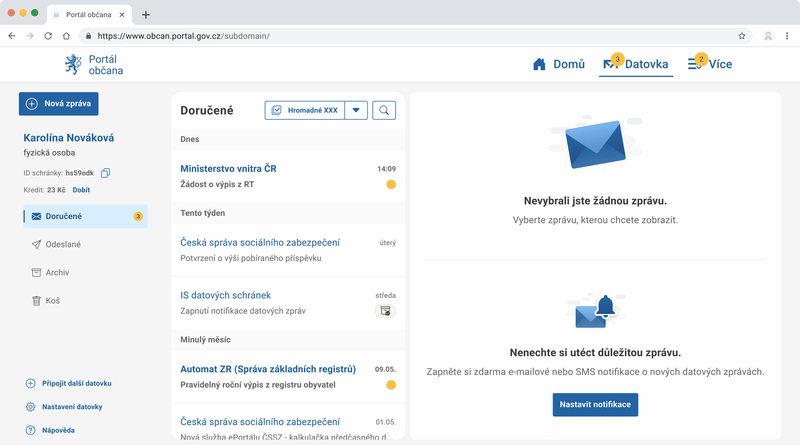800x445 pixels.
Task: Bookmark page with the star icon
Action: pyautogui.click(x=742, y=36)
